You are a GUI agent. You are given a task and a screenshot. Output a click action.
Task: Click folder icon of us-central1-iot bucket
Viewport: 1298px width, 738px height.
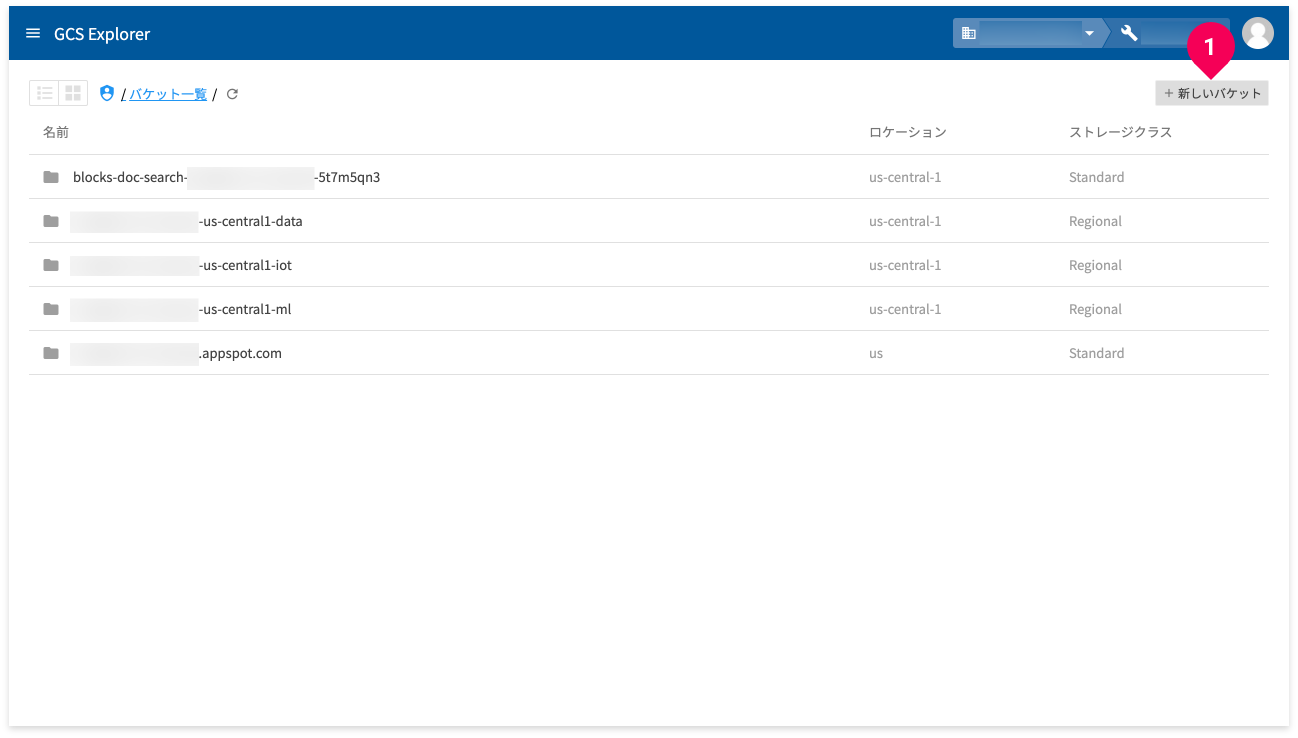click(x=51, y=265)
